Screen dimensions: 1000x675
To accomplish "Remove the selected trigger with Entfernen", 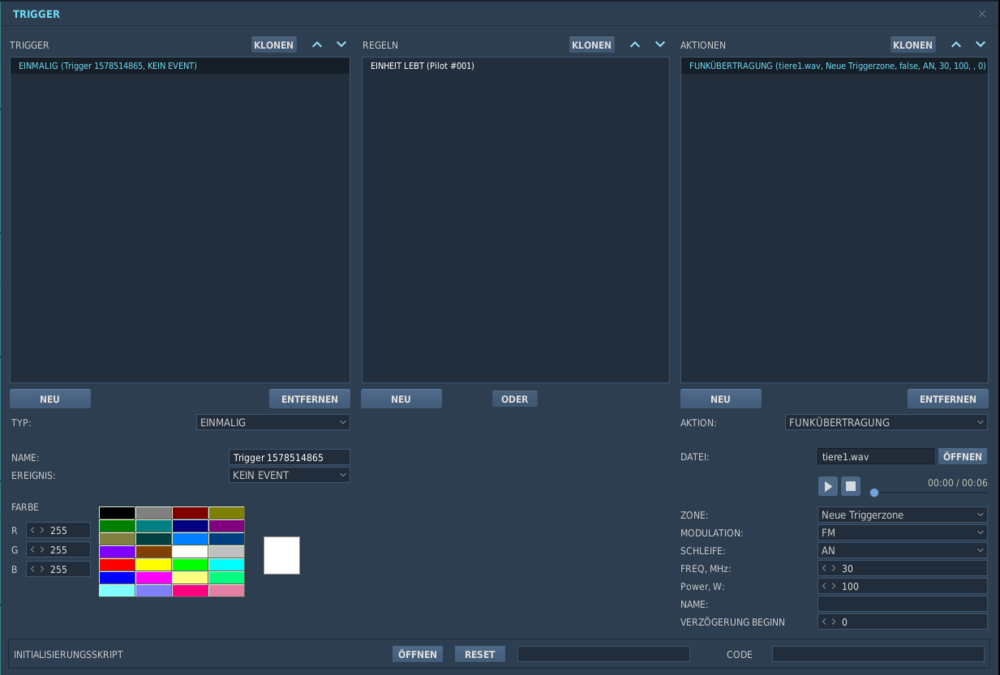I will click(309, 399).
